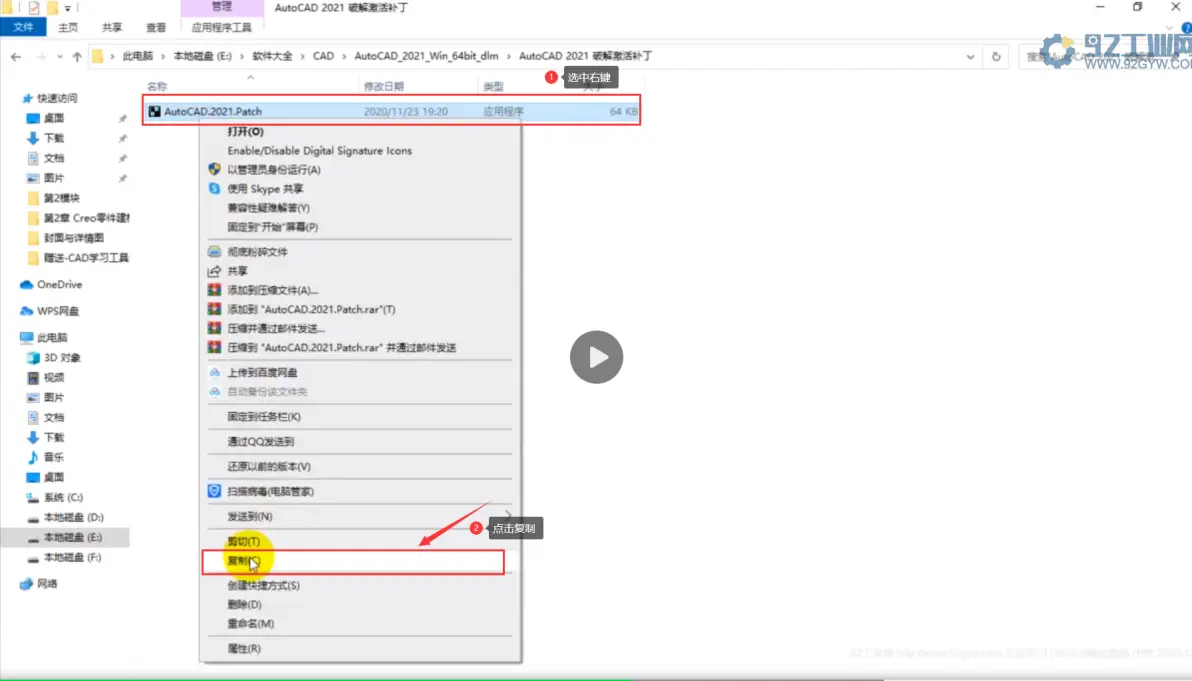Open 属性(R) properties entry
1192x681 pixels.
(x=243, y=648)
